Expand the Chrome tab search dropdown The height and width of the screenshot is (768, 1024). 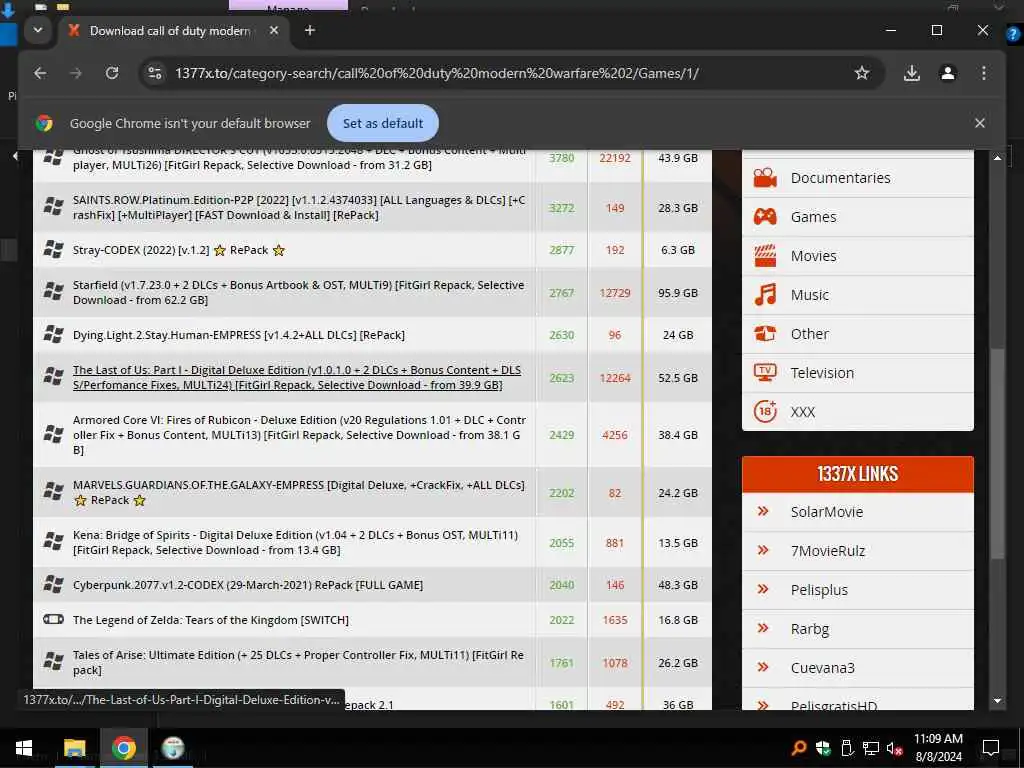[x=38, y=30]
